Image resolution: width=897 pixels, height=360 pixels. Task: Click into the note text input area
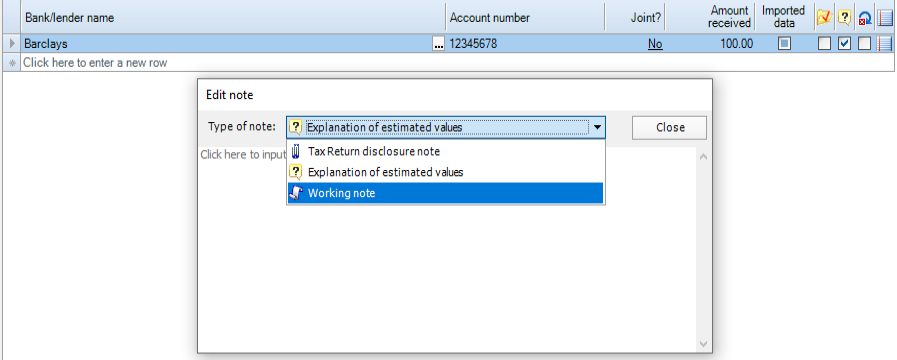[x=446, y=249]
